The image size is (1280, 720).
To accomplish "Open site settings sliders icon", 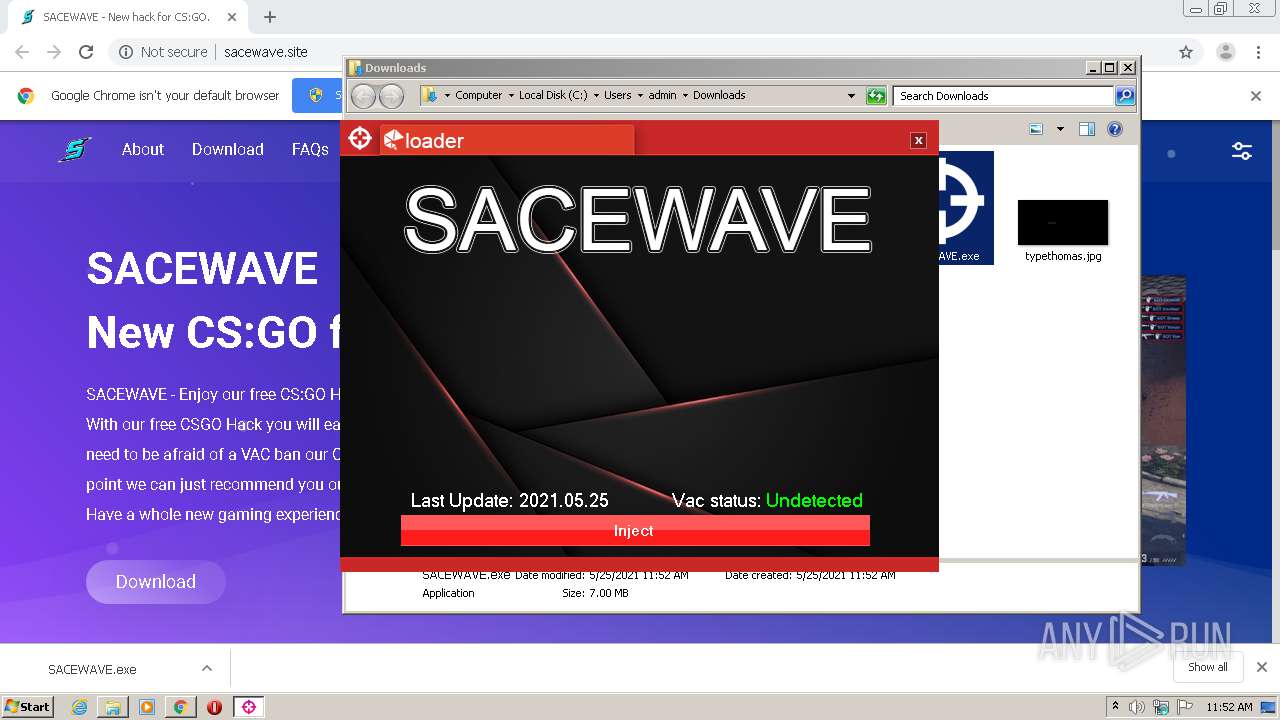I will 1242,151.
